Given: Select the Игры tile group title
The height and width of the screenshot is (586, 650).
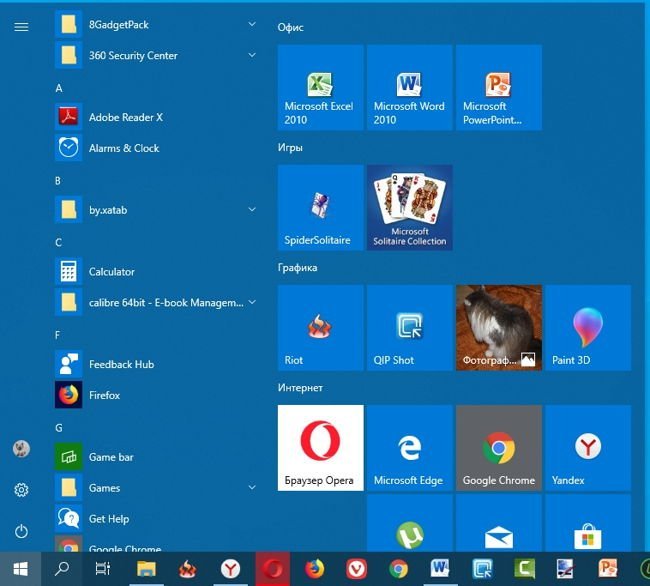Looking at the screenshot, I should point(290,148).
